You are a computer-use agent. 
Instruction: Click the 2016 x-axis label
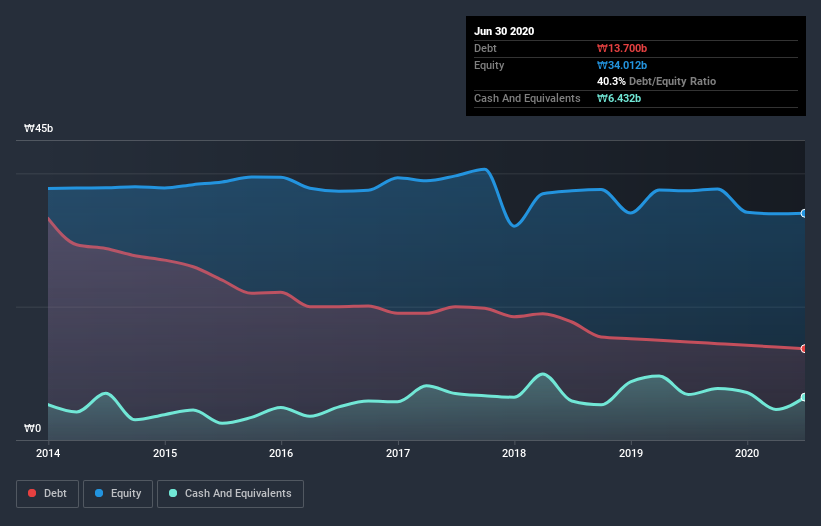pos(281,453)
